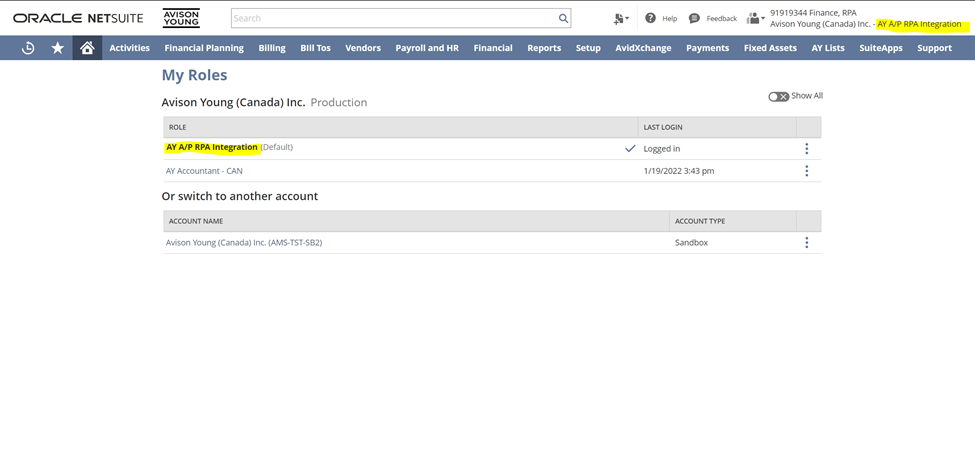Open the Feedback speech bubble icon
Screen dimensions: 975x460
point(694,19)
